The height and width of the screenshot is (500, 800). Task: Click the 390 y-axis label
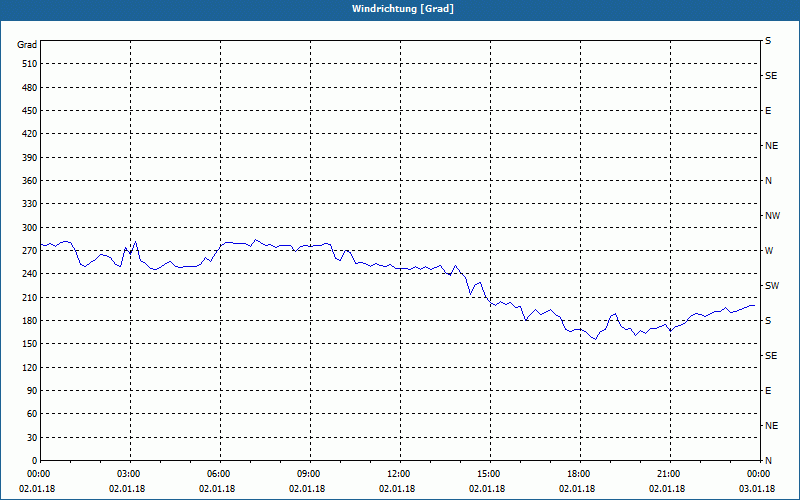click(30, 157)
